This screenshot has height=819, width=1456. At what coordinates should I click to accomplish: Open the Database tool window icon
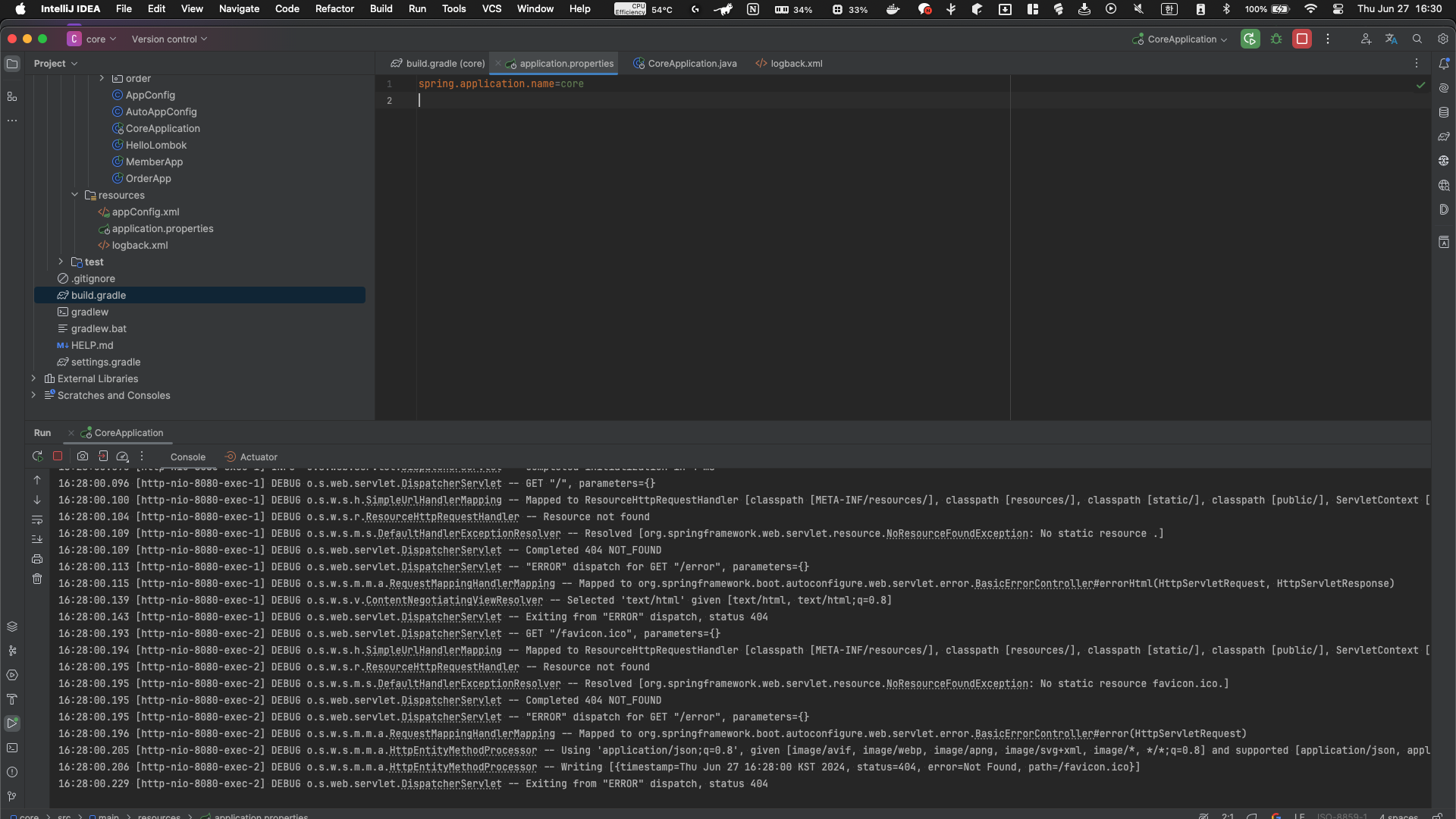point(1444,112)
